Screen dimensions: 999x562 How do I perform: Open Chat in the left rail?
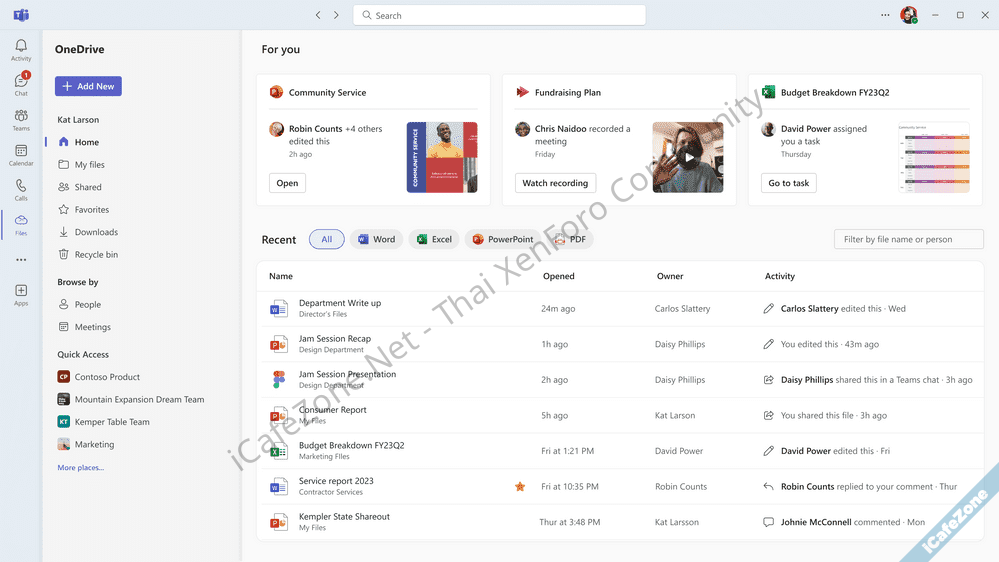click(21, 82)
